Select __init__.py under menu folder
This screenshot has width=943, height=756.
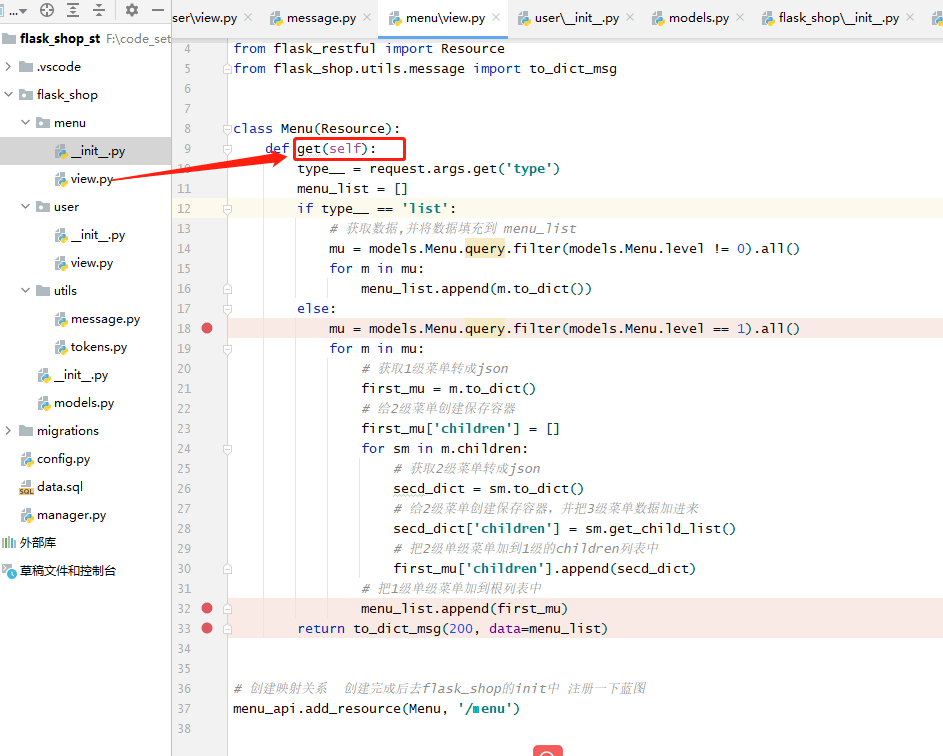(x=85, y=151)
